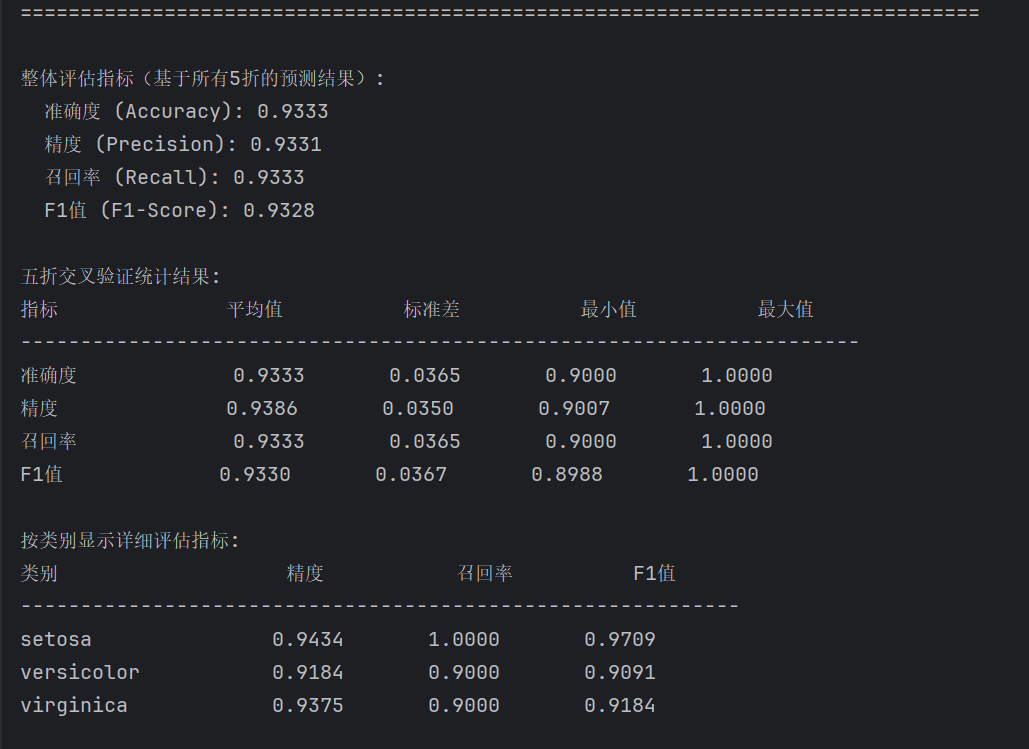Click the virginica class label
The image size is (1029, 749).
tap(74, 706)
